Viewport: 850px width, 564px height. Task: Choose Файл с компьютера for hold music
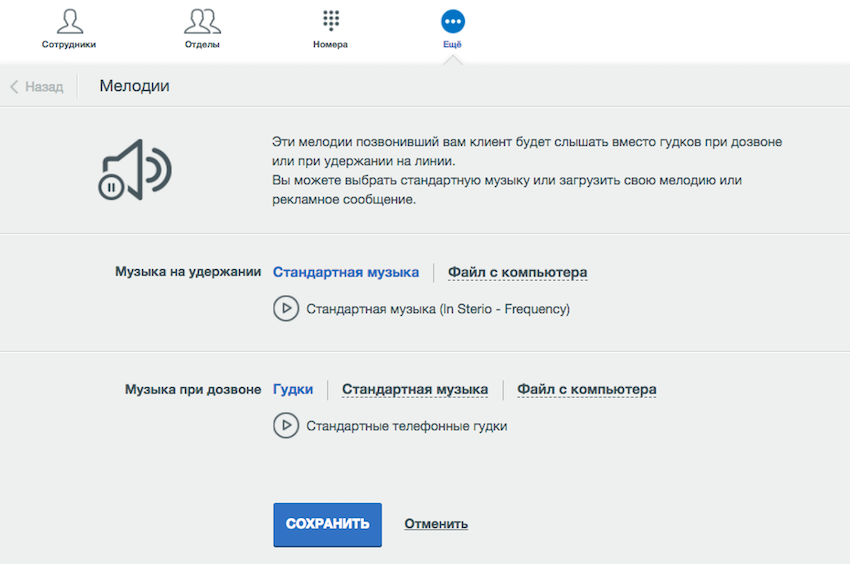(517, 272)
